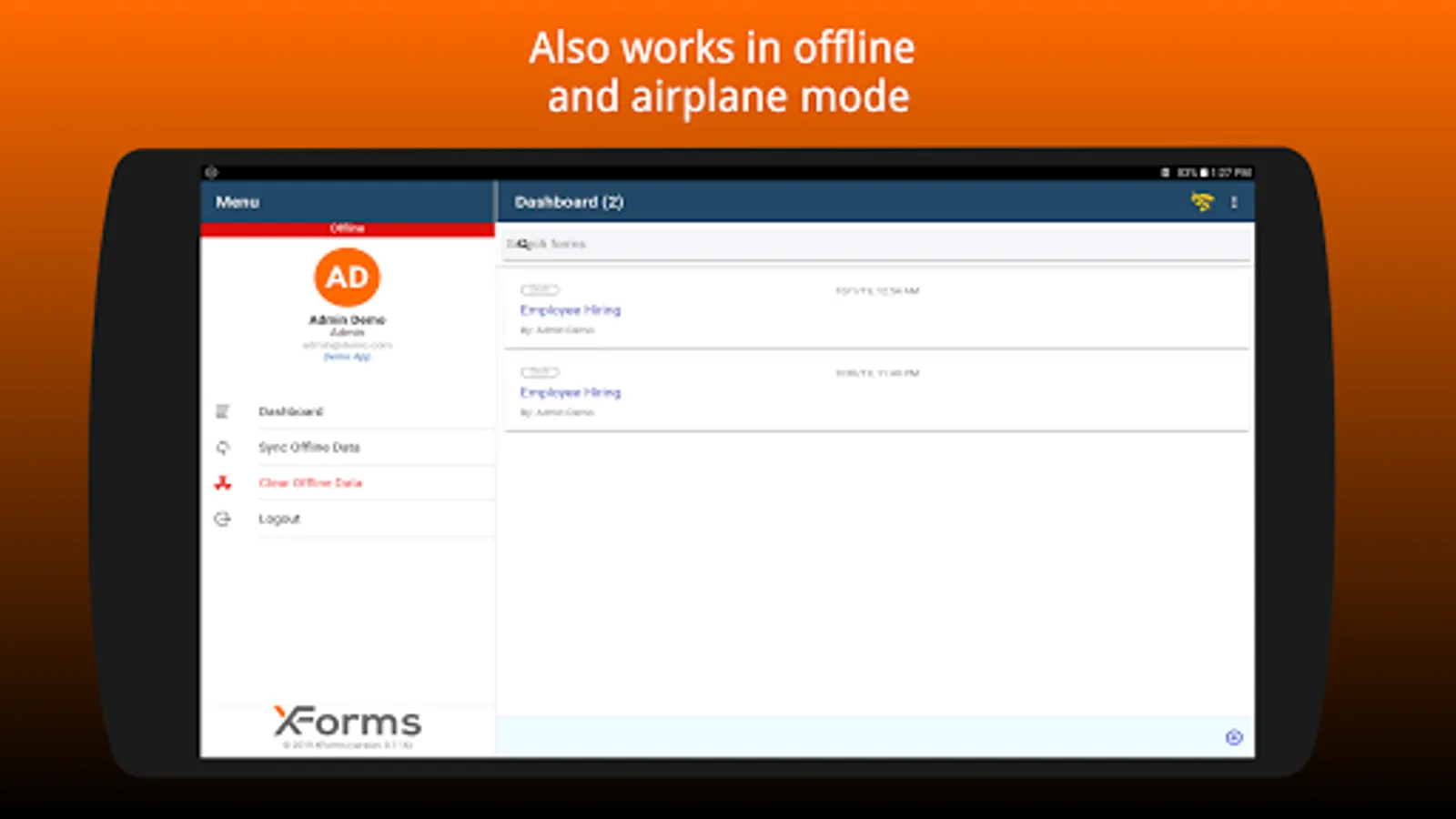Screen dimensions: 1456x819
Task: Open the three-dot overflow menu
Action: tap(1234, 202)
